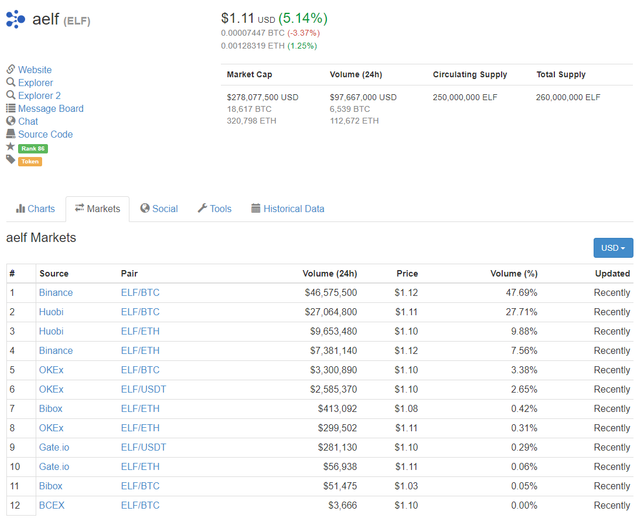Open ELF/ETH pair in row 10
Image resolution: width=640 pixels, height=519 pixels.
(140, 466)
